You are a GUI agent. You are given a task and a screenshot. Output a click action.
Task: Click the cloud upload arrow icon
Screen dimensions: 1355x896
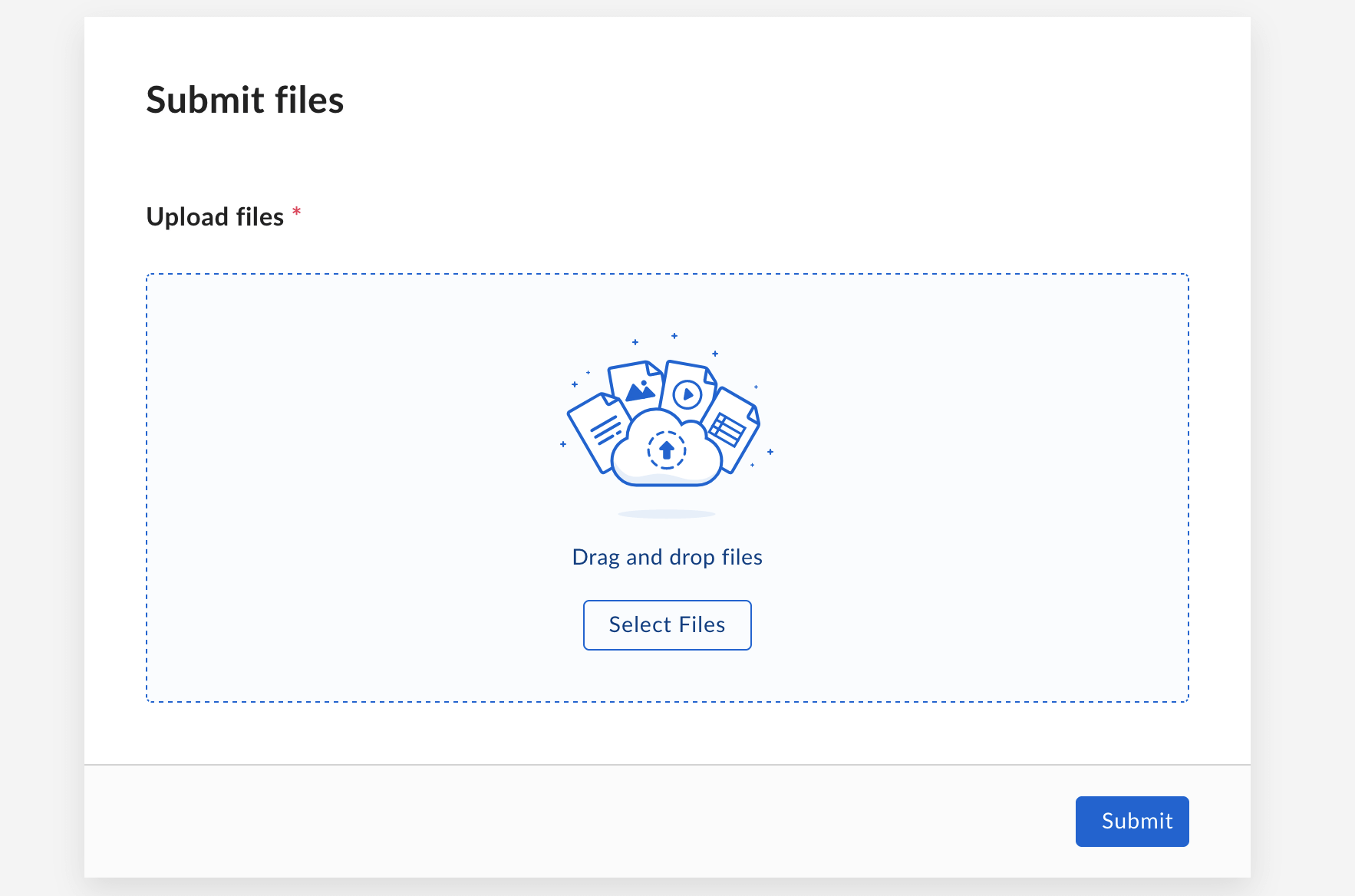click(x=667, y=450)
